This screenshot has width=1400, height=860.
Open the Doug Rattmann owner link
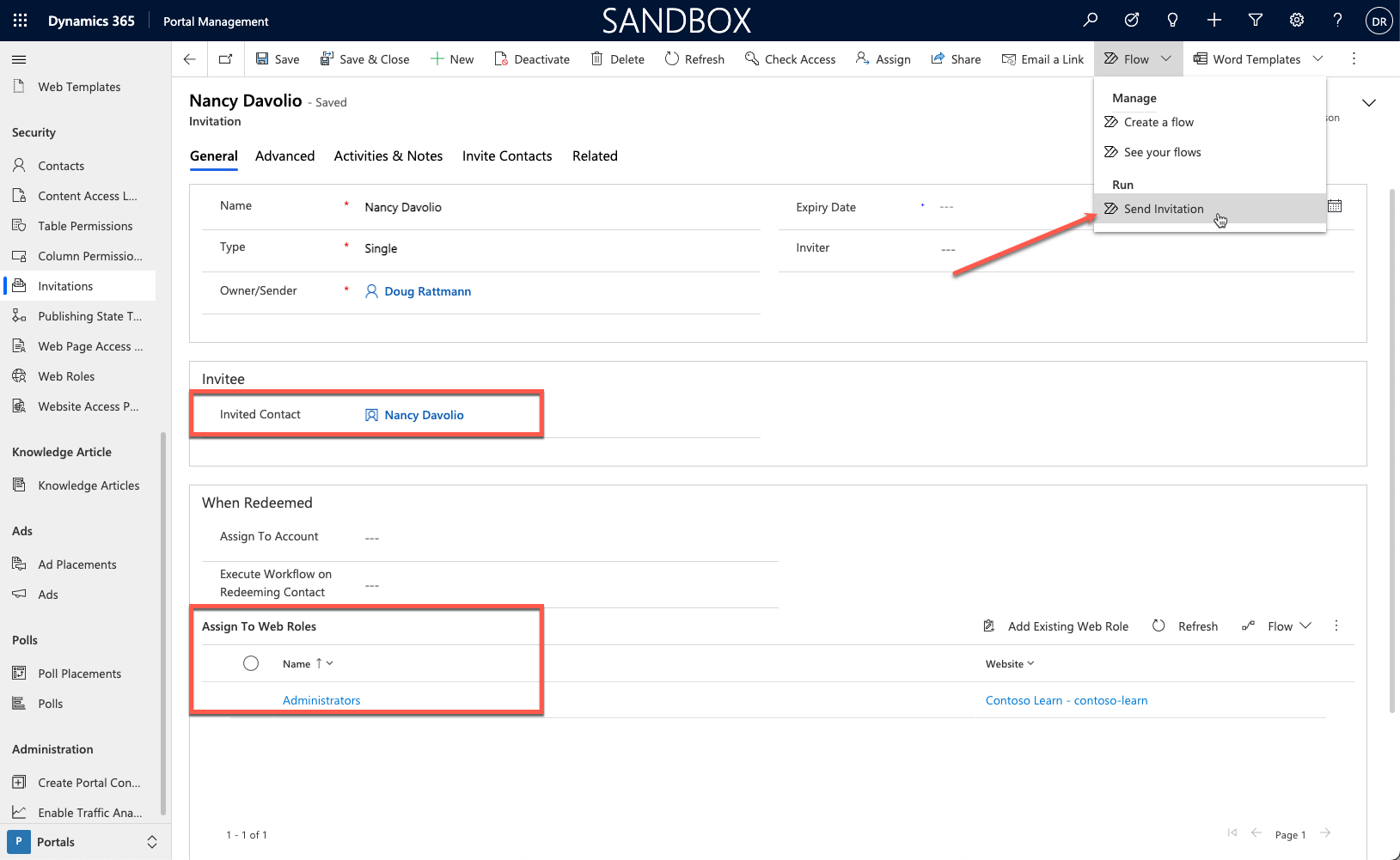[x=427, y=291]
